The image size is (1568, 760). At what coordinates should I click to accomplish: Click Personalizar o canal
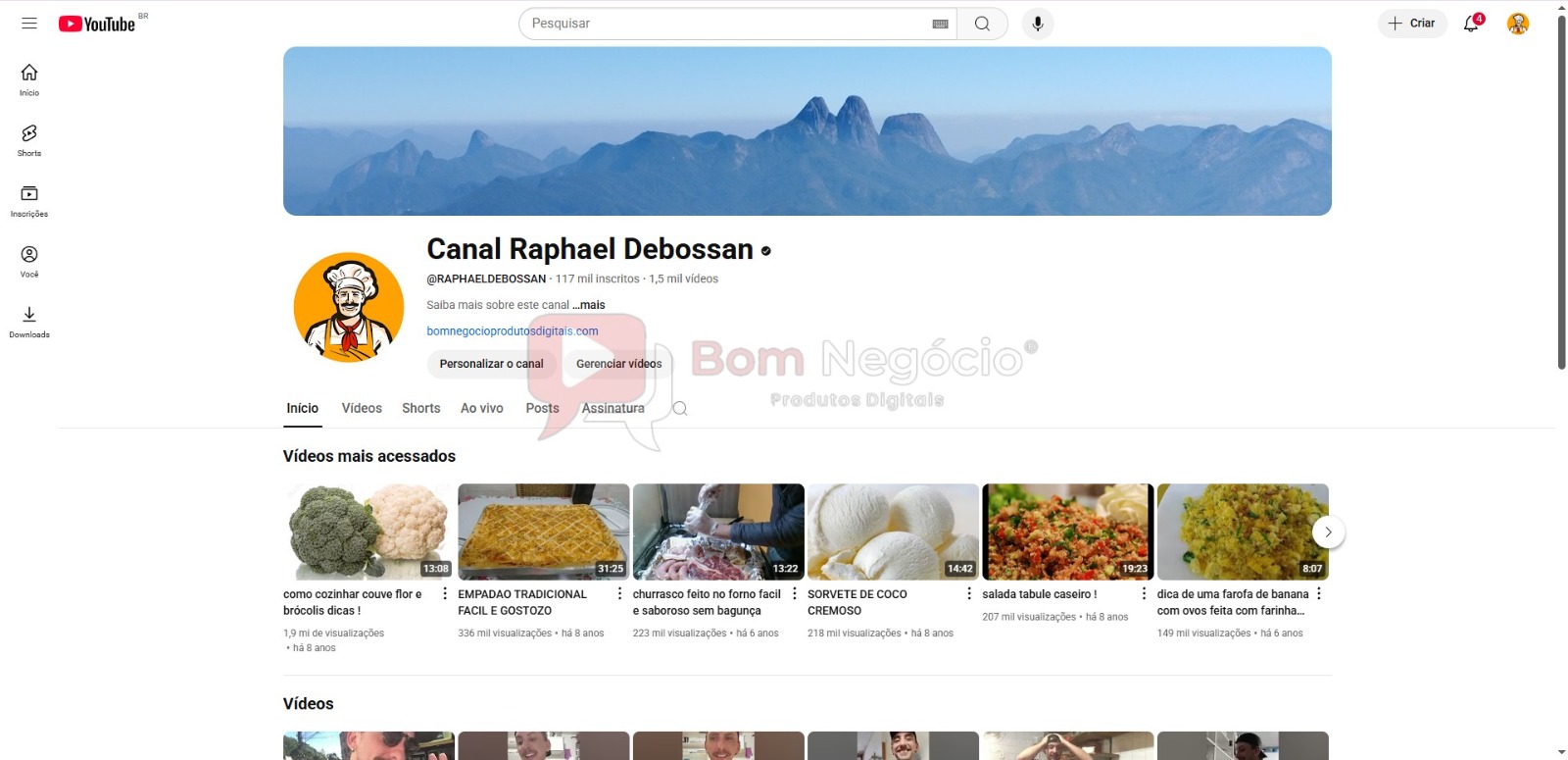pyautogui.click(x=491, y=364)
